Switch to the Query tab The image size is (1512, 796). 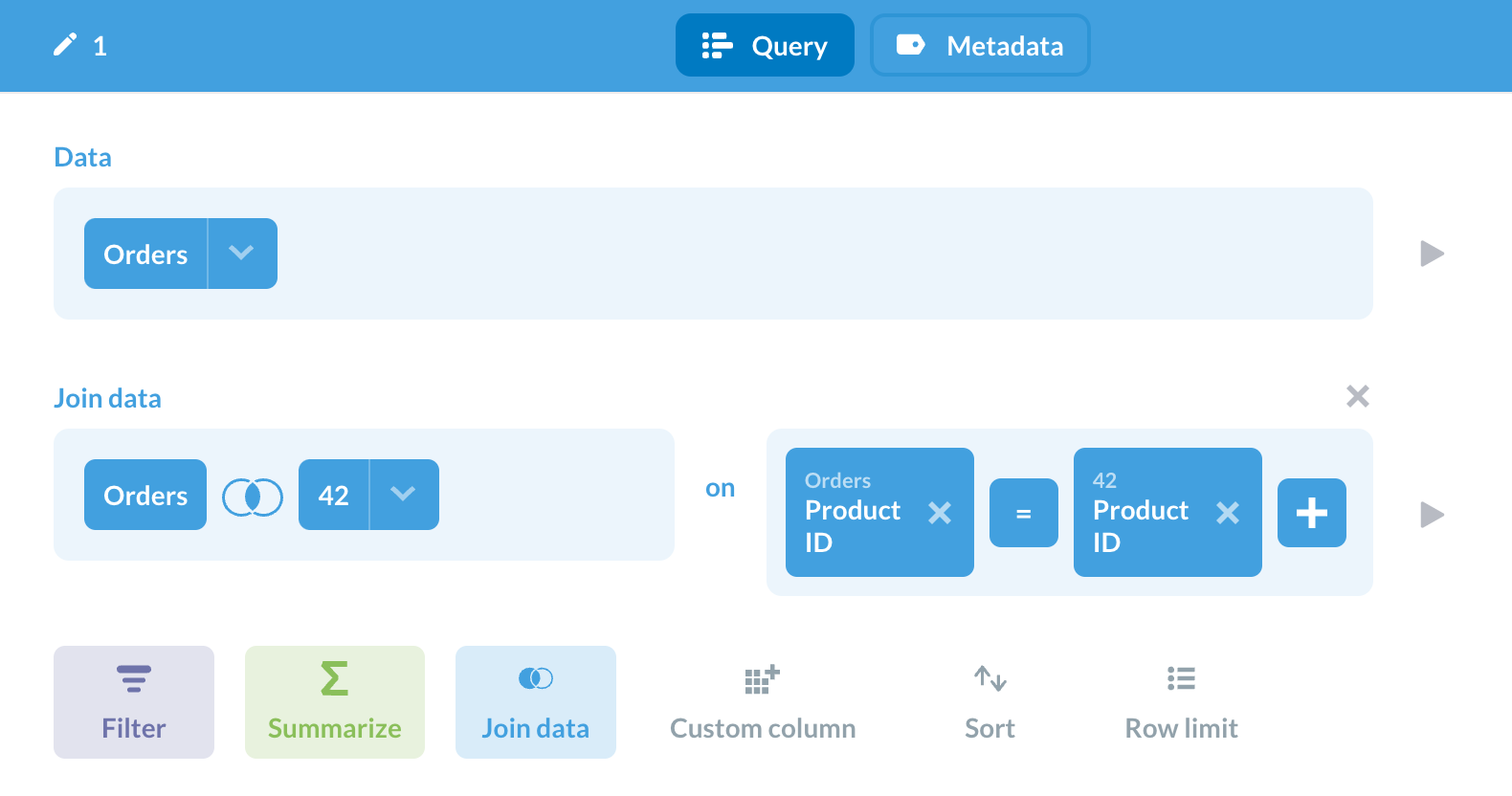pyautogui.click(x=765, y=45)
